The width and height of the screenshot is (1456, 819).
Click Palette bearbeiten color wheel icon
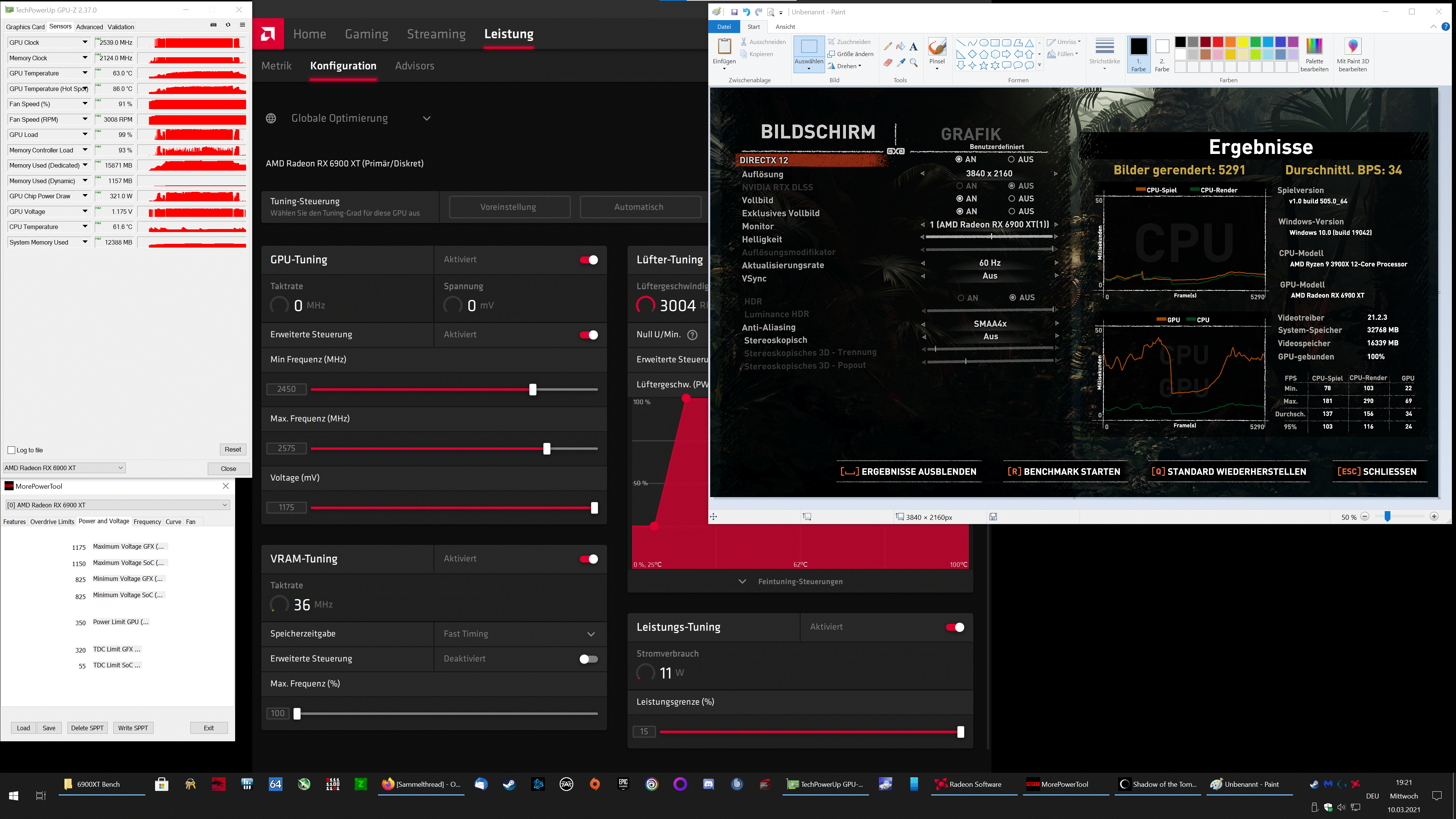tap(1314, 47)
